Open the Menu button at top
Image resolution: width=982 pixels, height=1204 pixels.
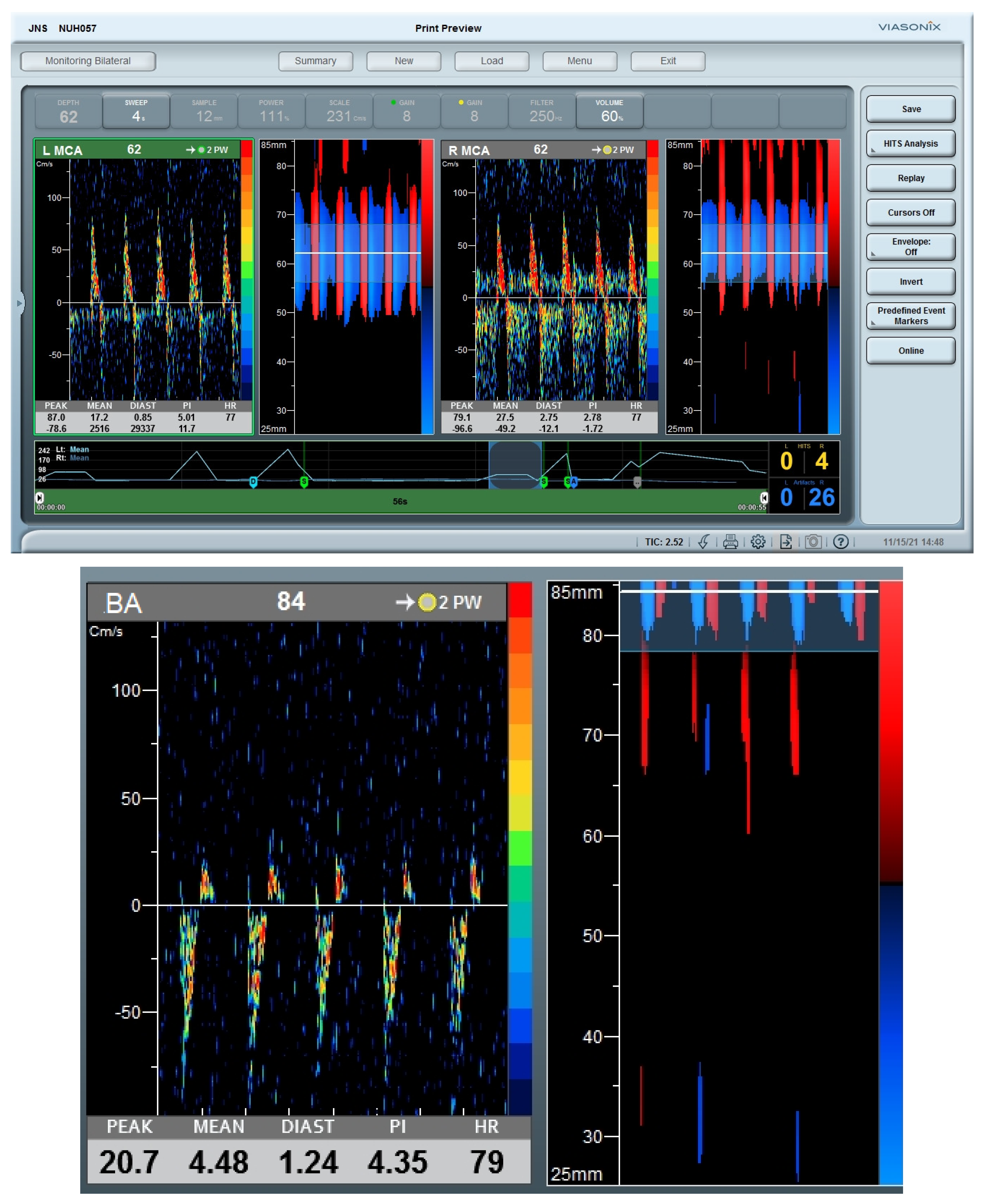[579, 61]
